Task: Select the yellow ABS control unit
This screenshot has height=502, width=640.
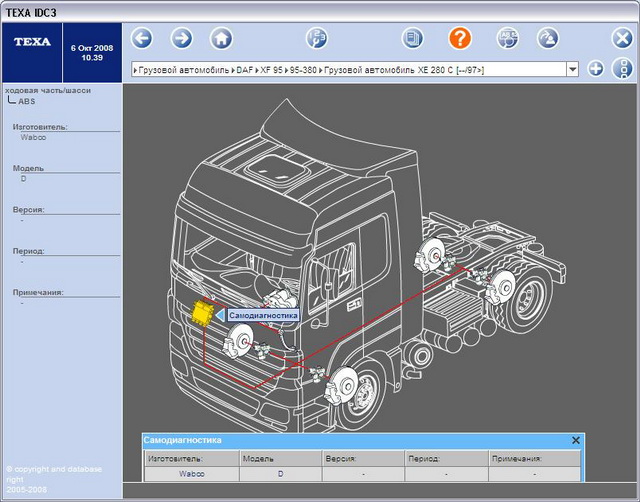Action: pyautogui.click(x=202, y=313)
